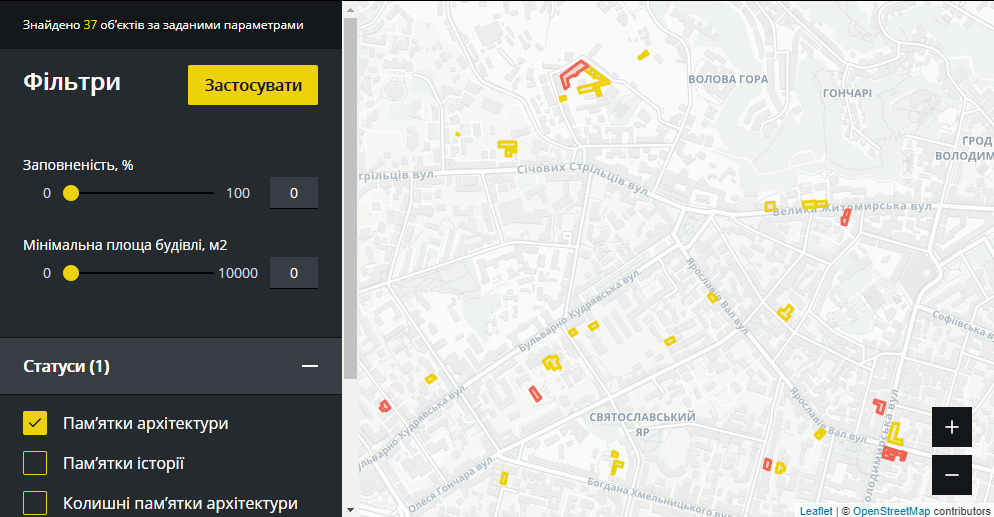994x517 pixels.
Task: Click the large red building near Волова Гора
Action: tap(570, 76)
